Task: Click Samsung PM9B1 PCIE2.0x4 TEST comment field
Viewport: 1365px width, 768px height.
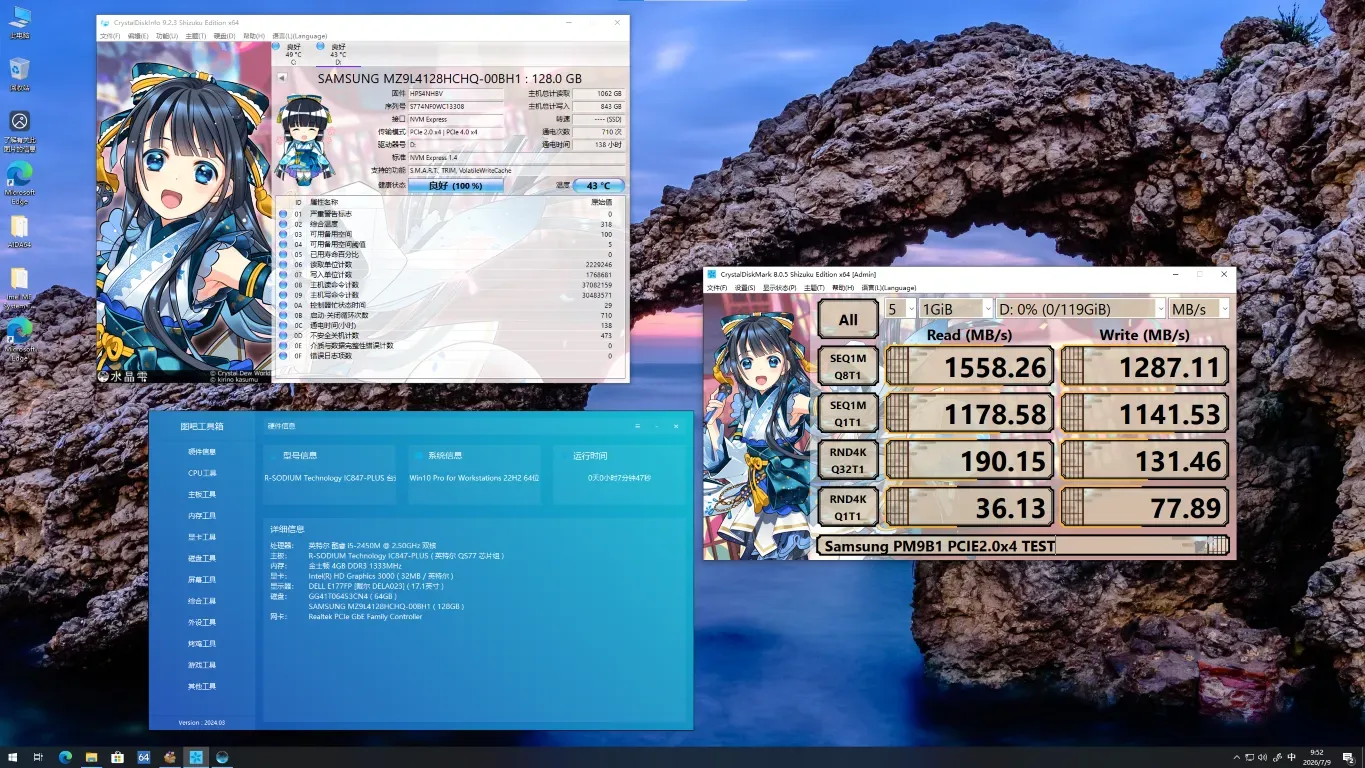Action: pos(1024,546)
